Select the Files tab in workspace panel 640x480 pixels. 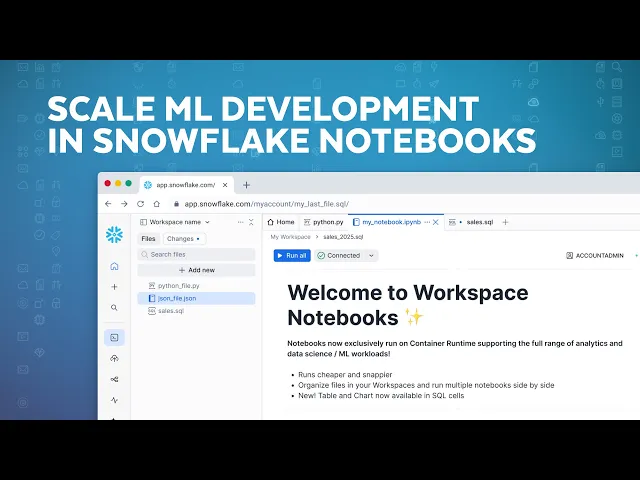coord(148,239)
